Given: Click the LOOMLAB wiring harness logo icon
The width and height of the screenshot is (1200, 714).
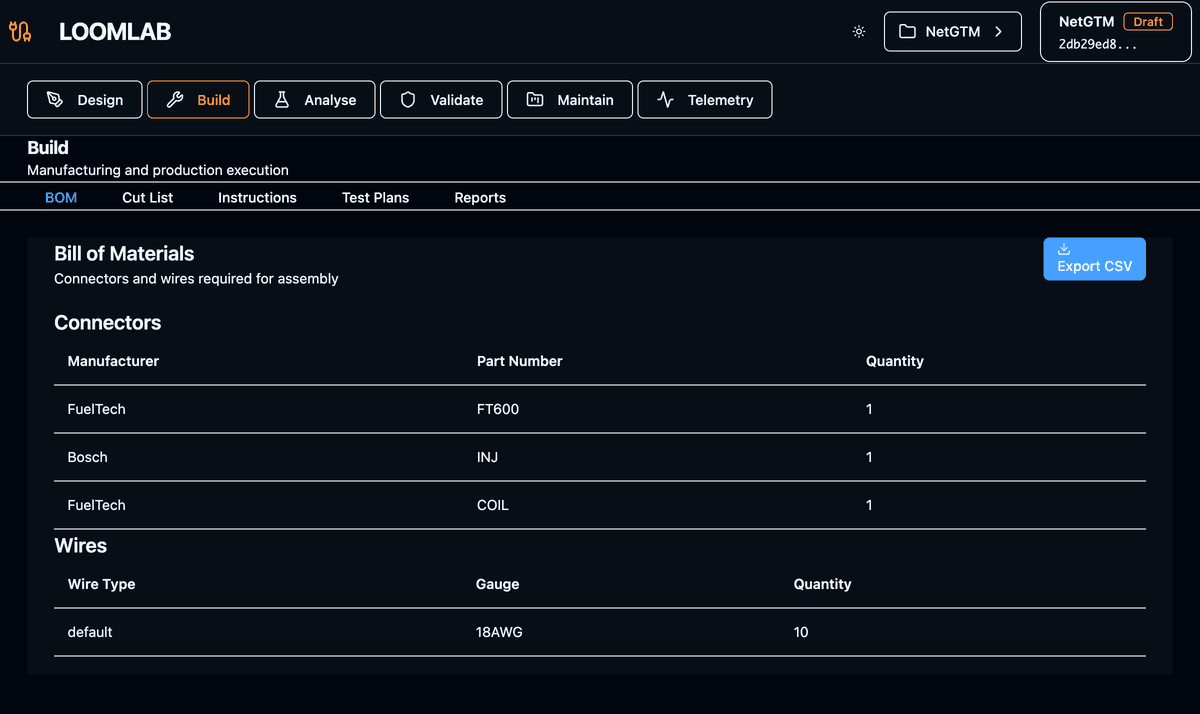Looking at the screenshot, I should tap(20, 30).
